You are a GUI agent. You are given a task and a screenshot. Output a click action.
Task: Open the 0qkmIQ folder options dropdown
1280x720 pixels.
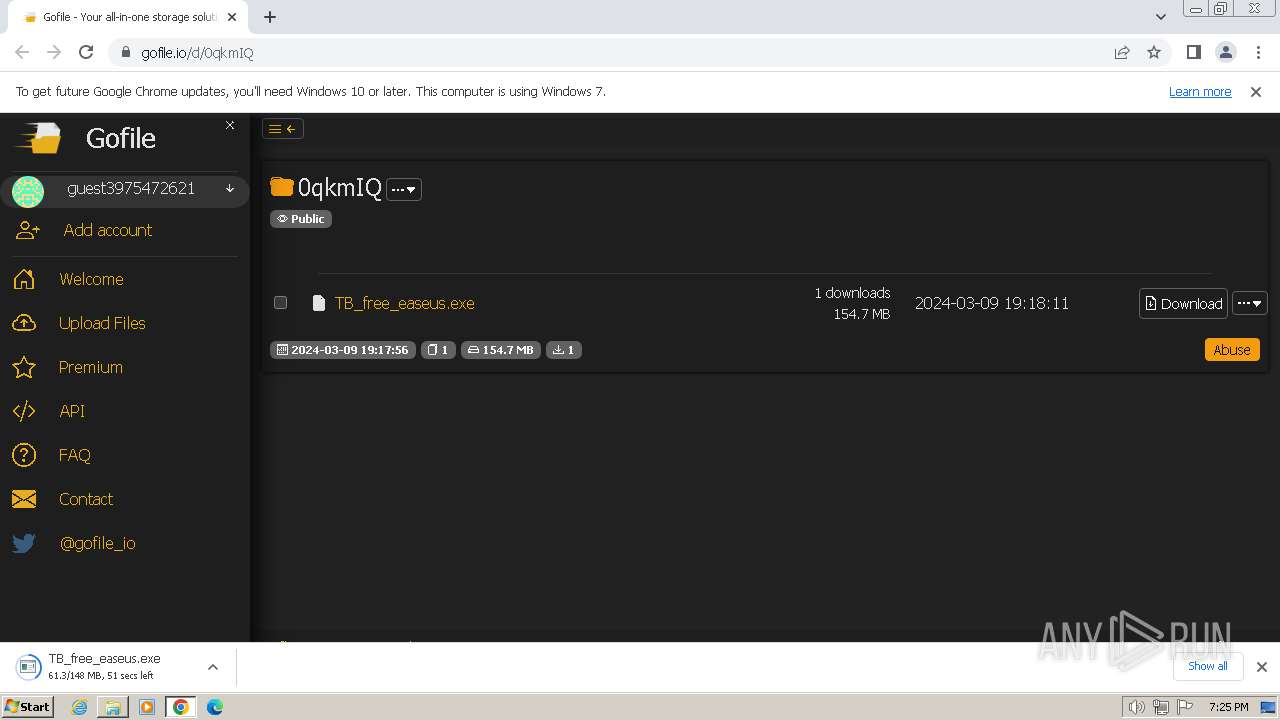(404, 189)
